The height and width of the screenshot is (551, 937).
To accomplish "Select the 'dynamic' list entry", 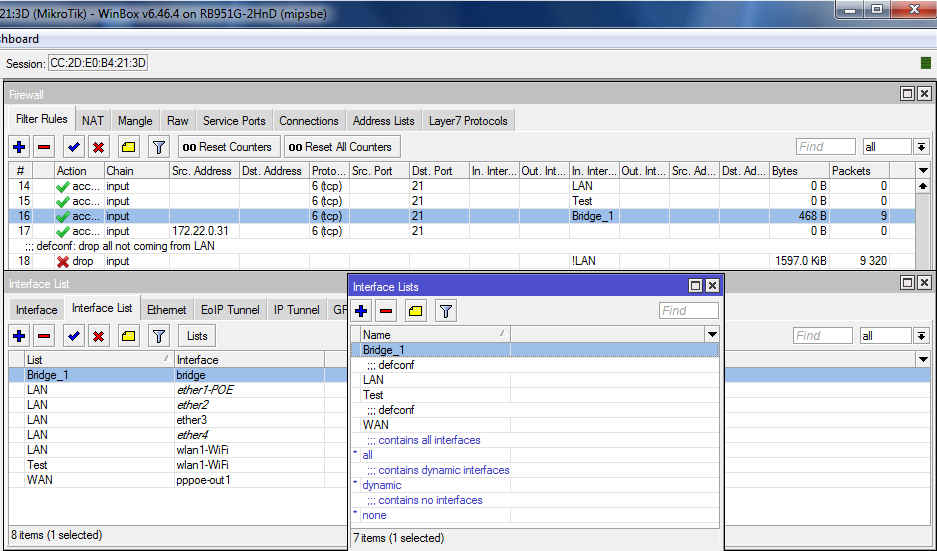I will pos(535,485).
